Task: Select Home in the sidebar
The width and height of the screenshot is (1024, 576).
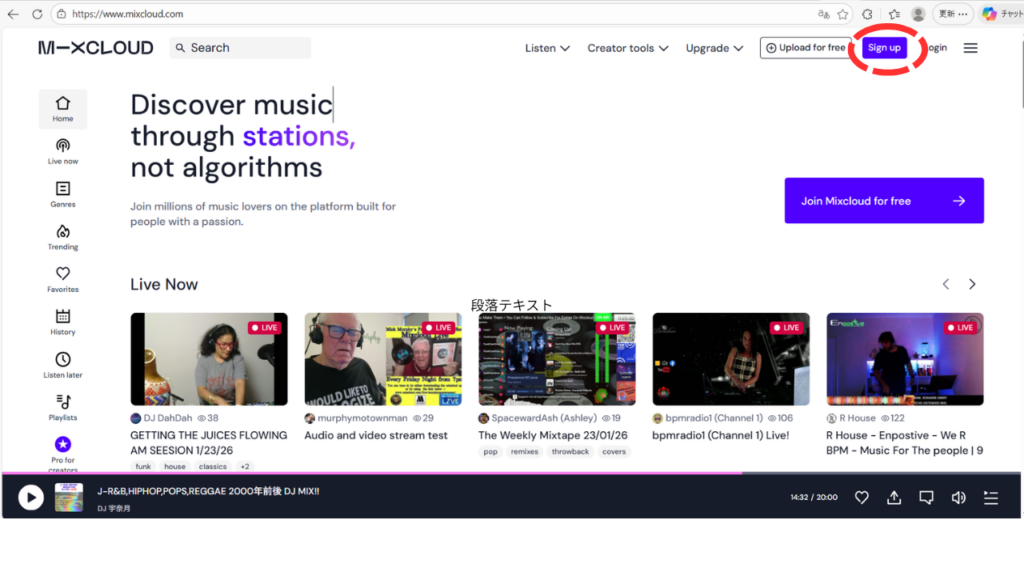Action: [63, 109]
